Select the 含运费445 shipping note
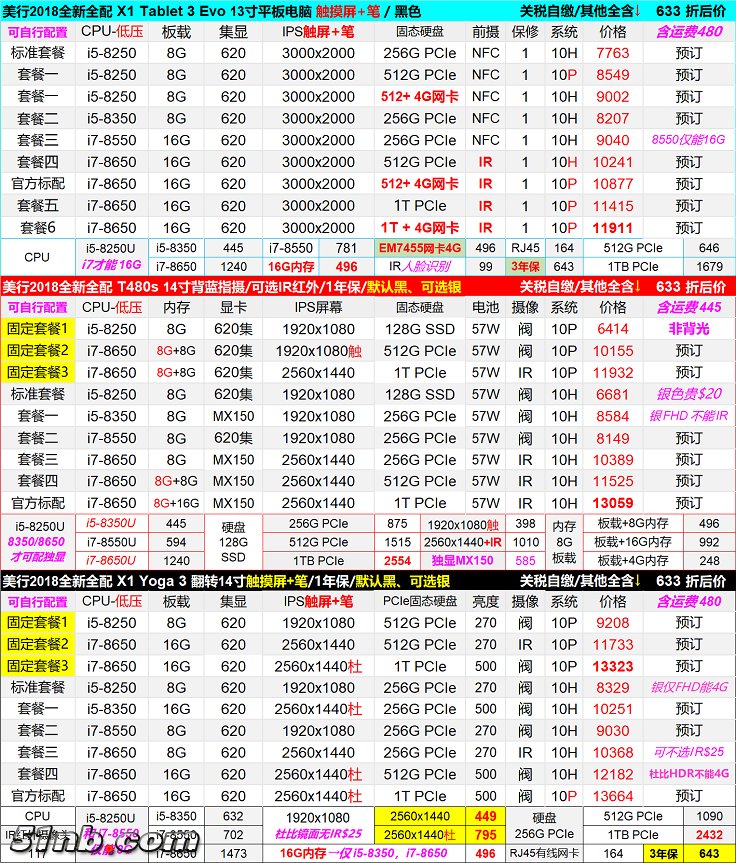Viewport: 736px width, 863px height. click(688, 307)
